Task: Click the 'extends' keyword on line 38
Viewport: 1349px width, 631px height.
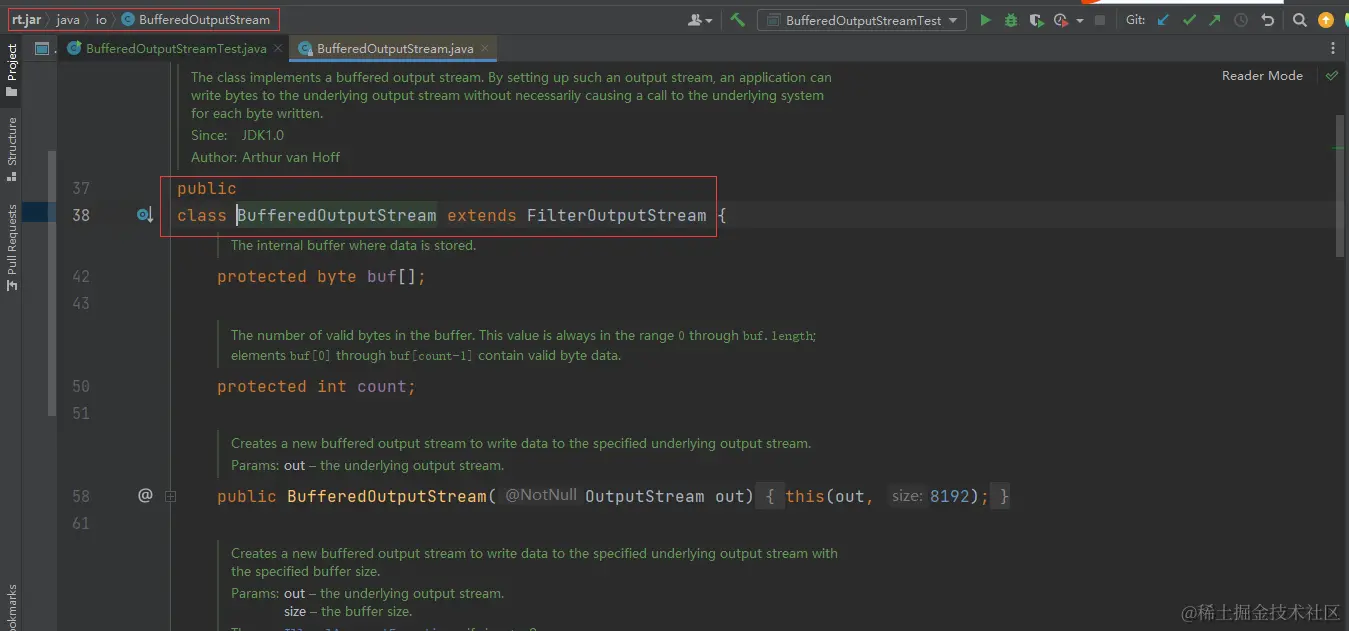Action: pyautogui.click(x=482, y=215)
